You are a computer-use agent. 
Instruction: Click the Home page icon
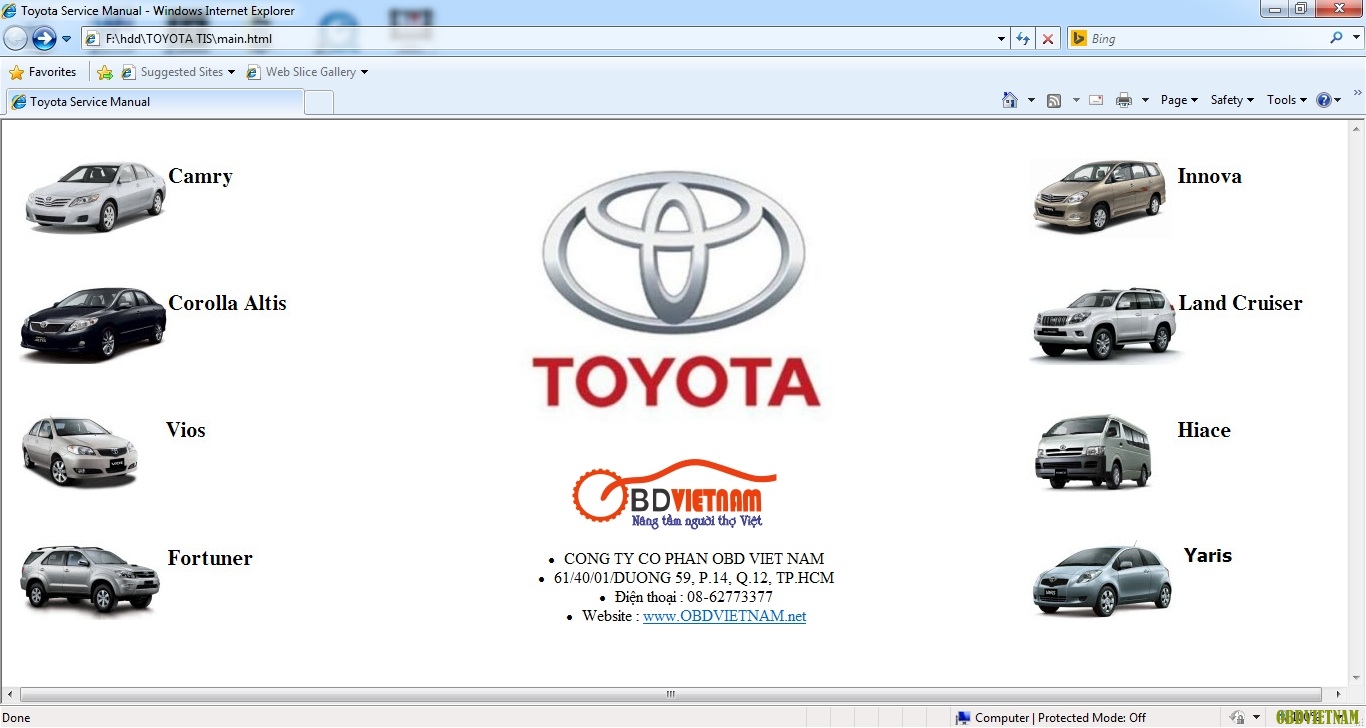pos(1010,100)
